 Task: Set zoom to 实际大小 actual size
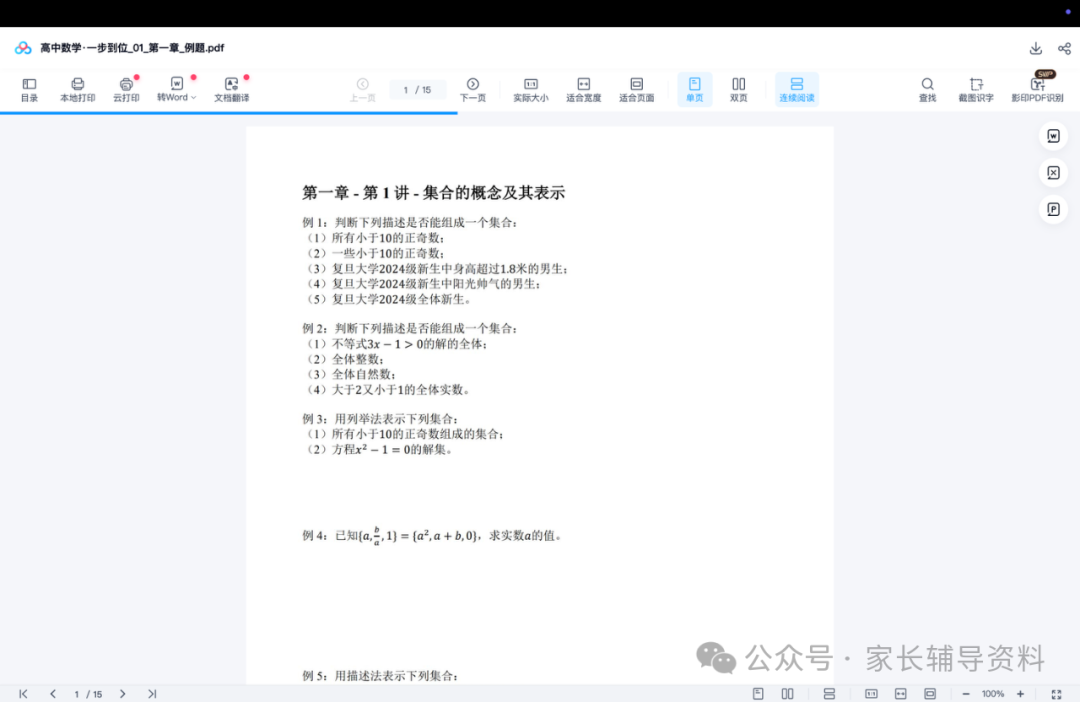(530, 90)
